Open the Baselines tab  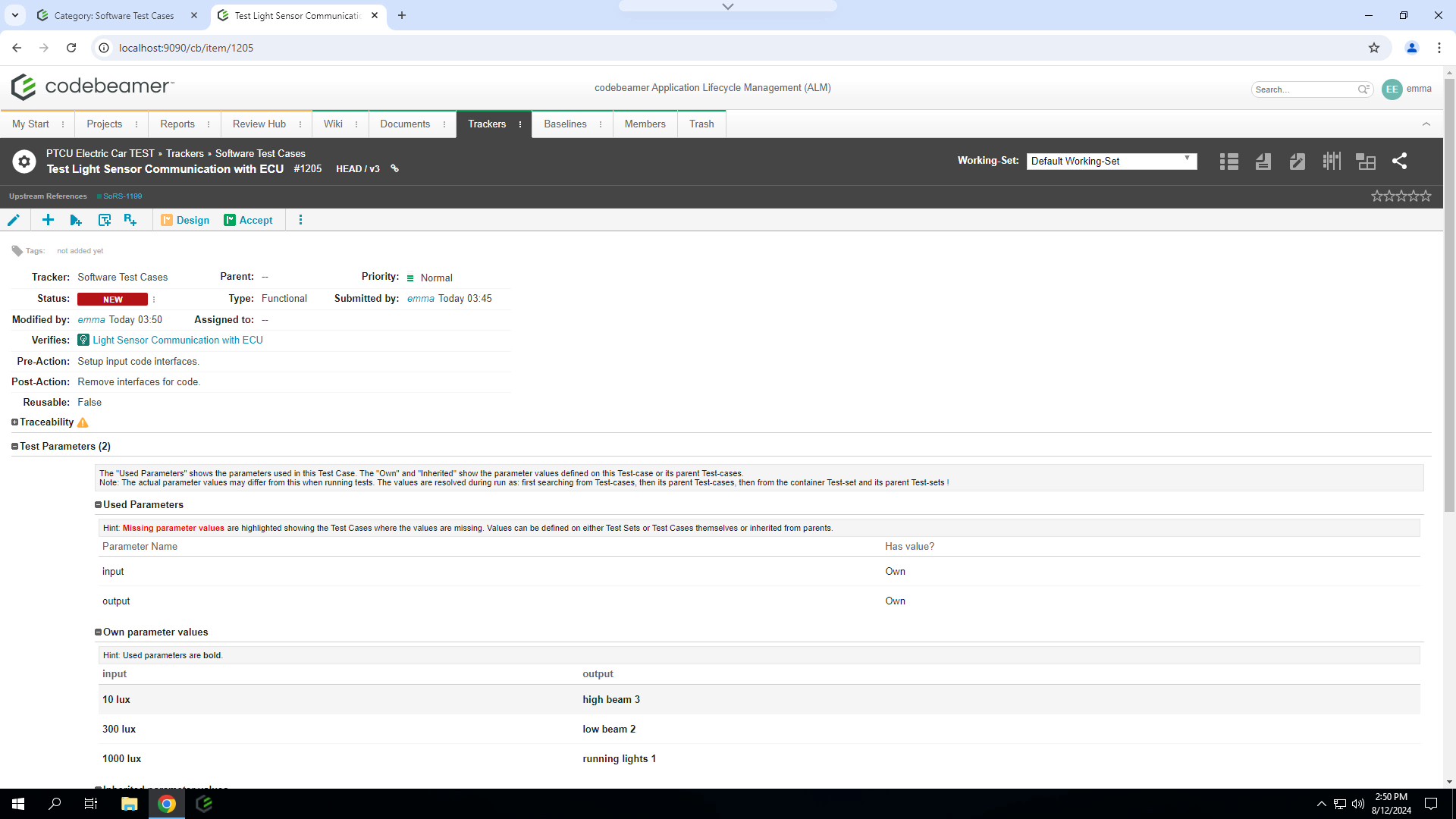pyautogui.click(x=565, y=124)
